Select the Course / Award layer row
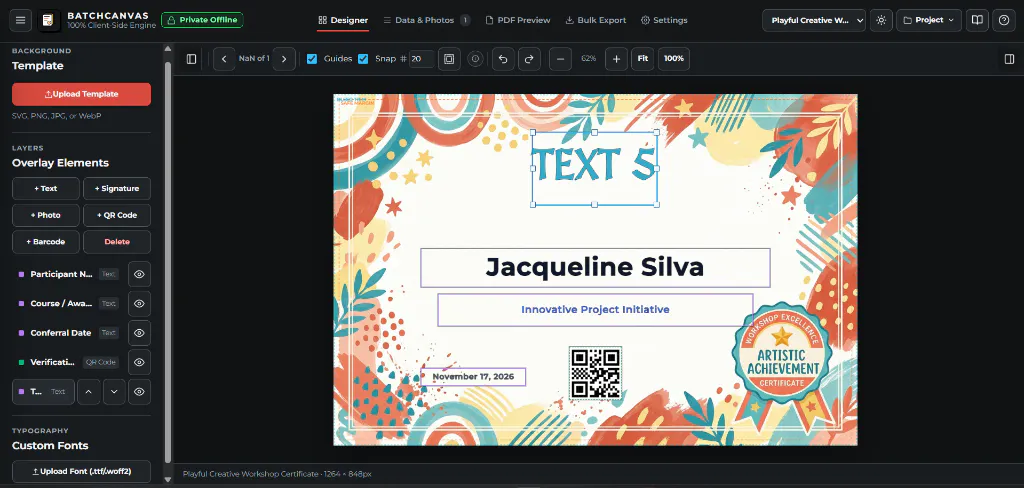Image resolution: width=1024 pixels, height=488 pixels. (68, 304)
